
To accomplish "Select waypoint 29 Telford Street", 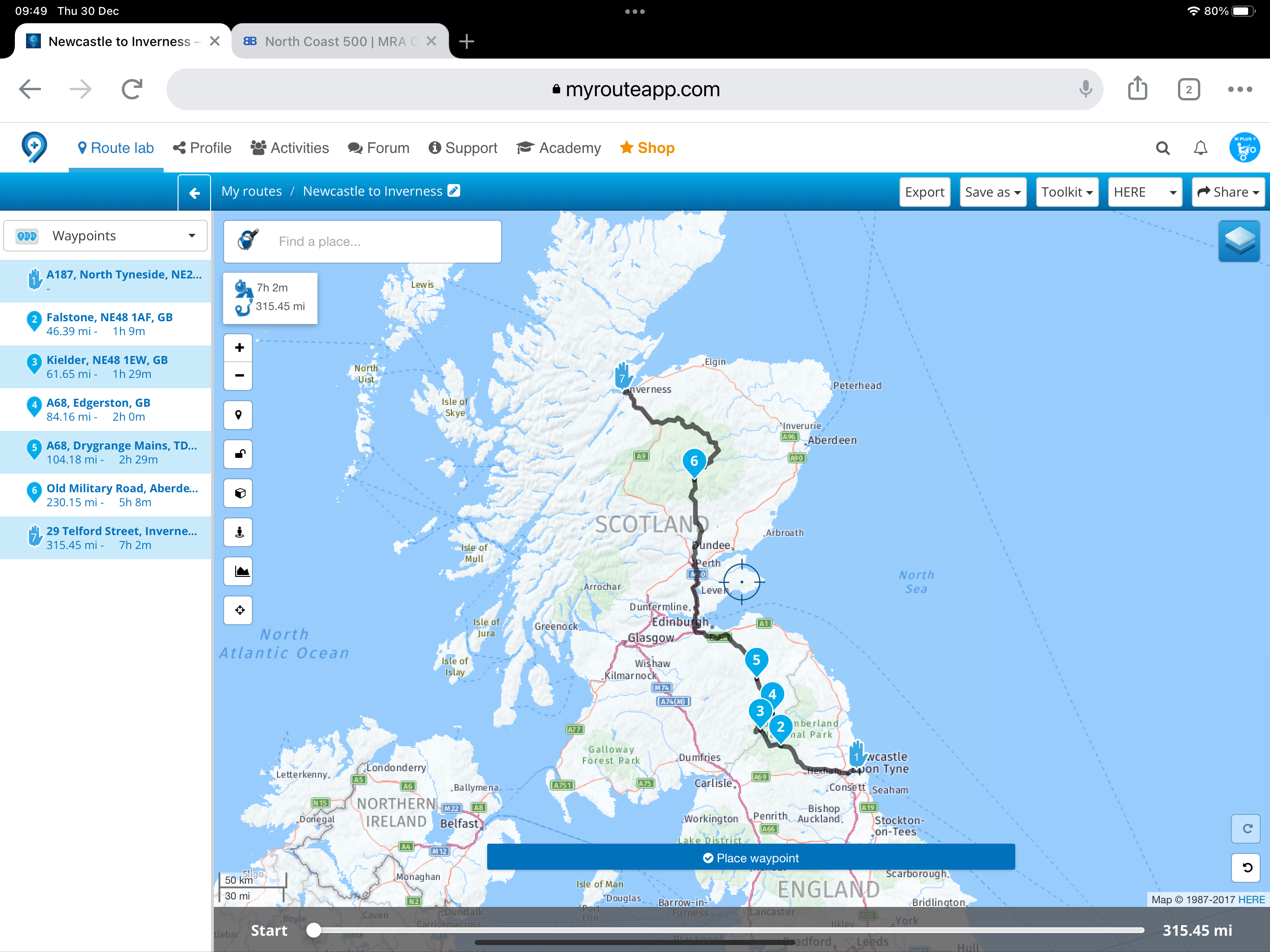I will click(106, 537).
